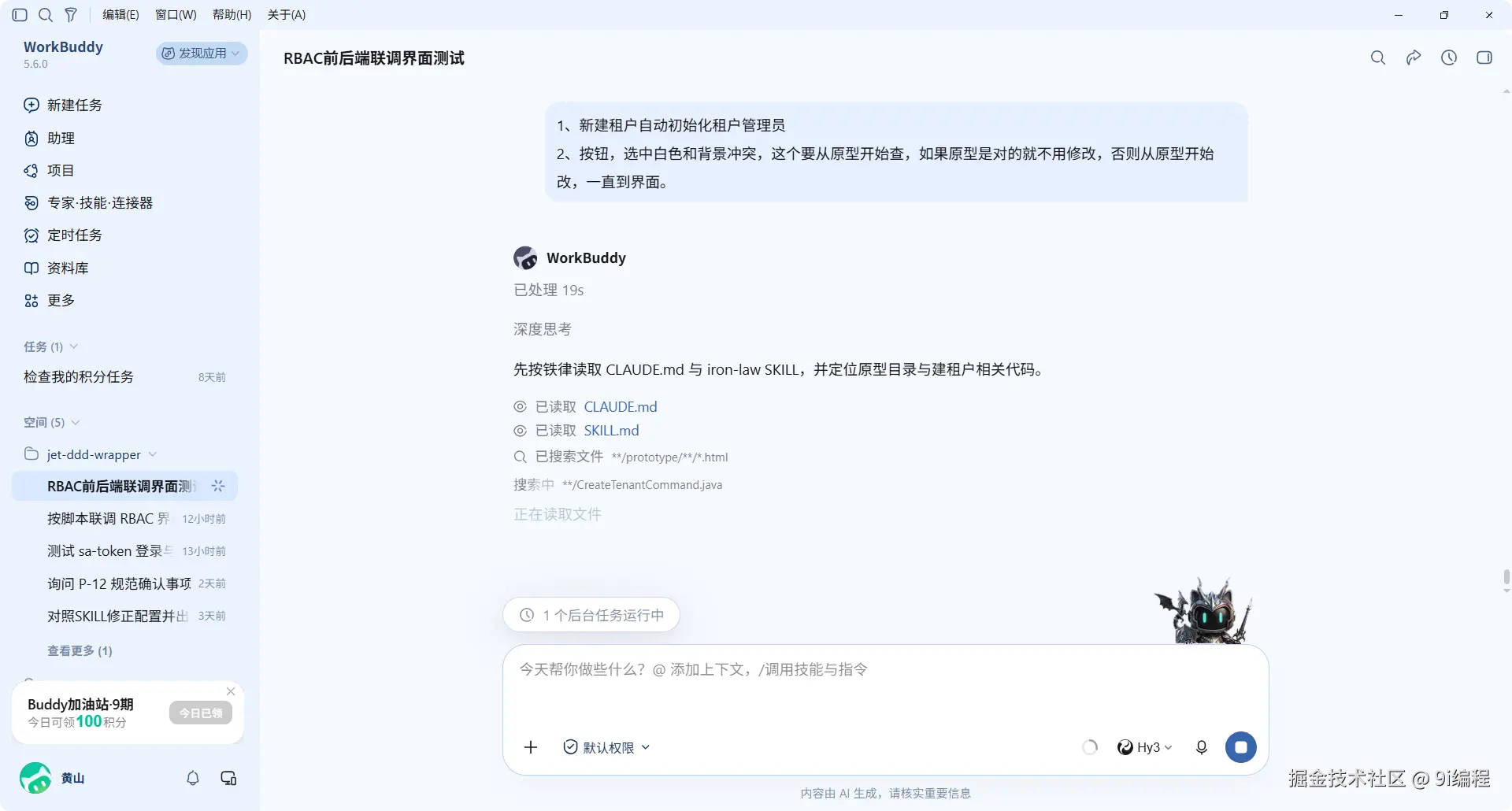The height and width of the screenshot is (811, 1512).
Task: Open conversation history clock icon
Action: pyautogui.click(x=1449, y=57)
